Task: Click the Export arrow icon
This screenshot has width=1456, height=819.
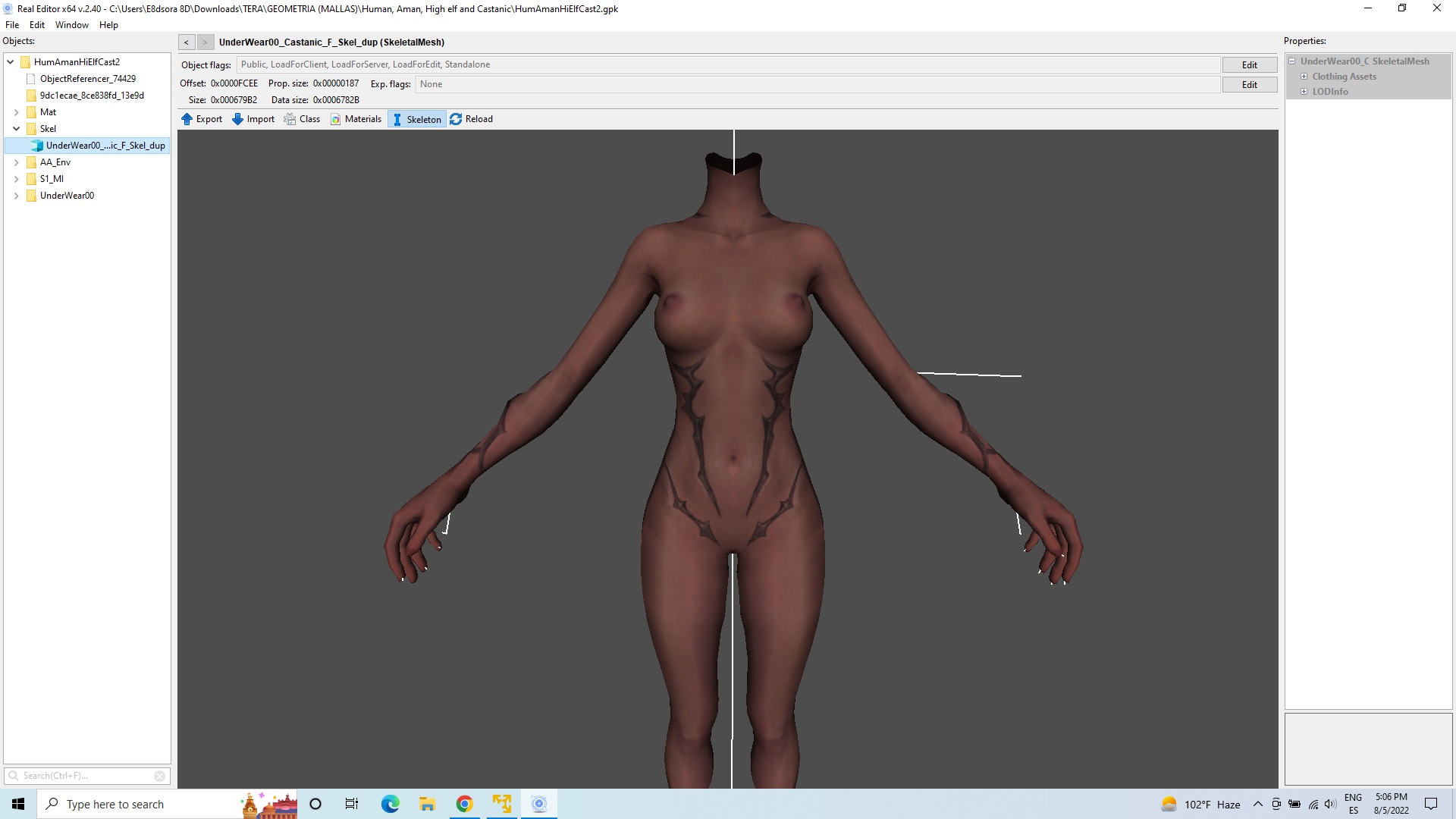Action: click(x=187, y=119)
